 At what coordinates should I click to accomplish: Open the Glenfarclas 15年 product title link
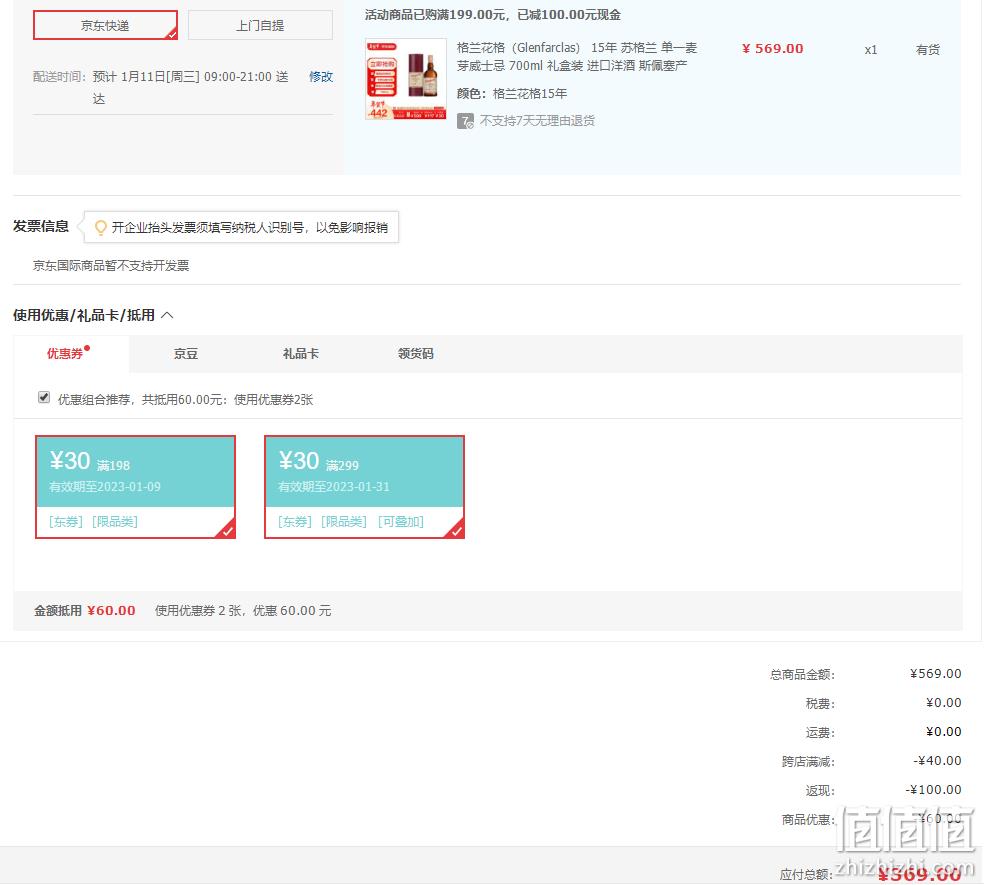coord(577,56)
